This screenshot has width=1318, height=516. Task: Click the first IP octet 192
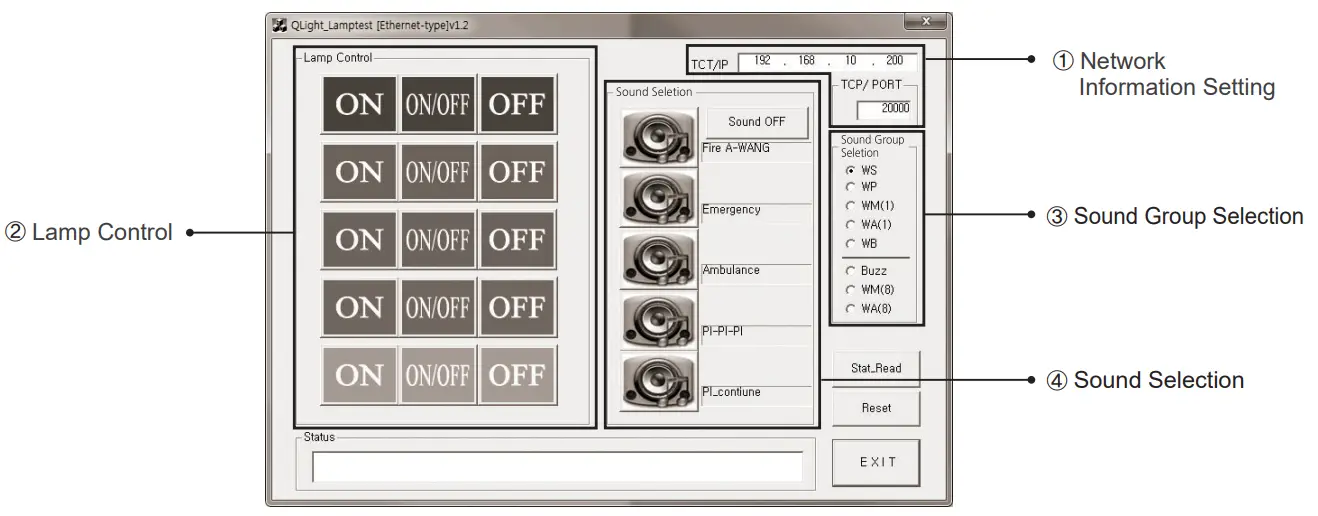coord(763,61)
